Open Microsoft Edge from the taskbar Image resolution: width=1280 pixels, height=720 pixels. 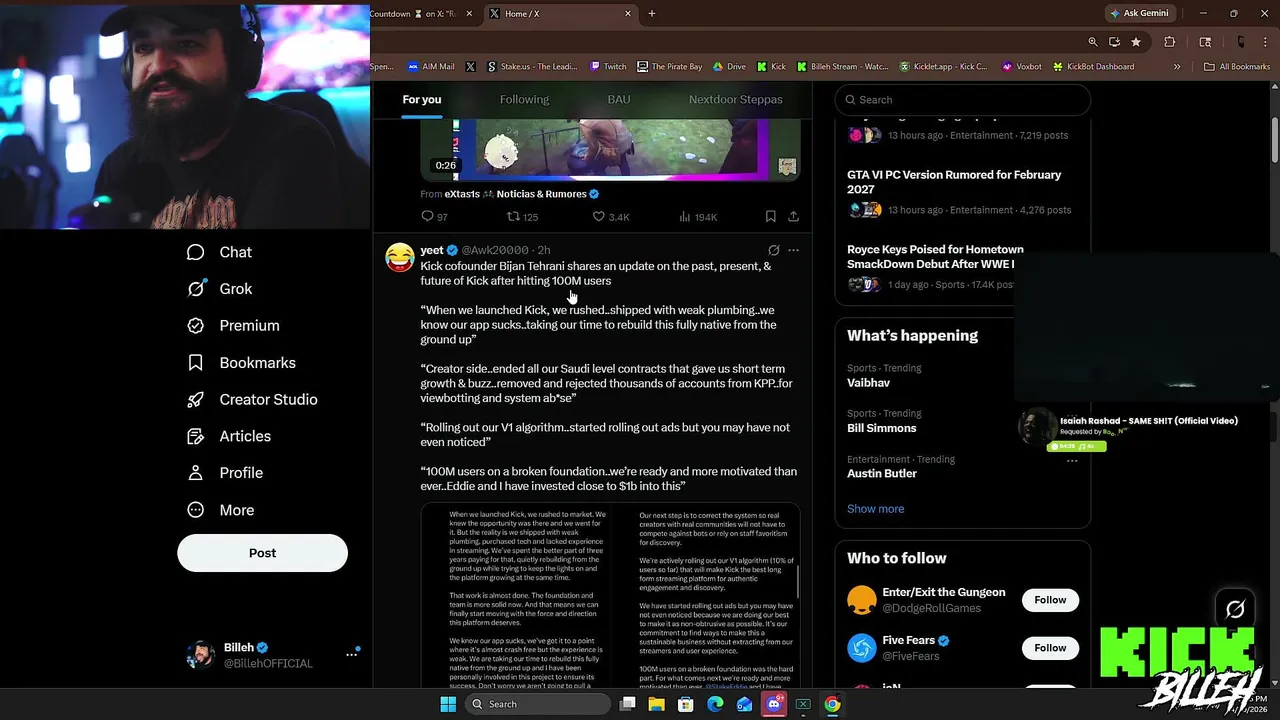click(715, 704)
